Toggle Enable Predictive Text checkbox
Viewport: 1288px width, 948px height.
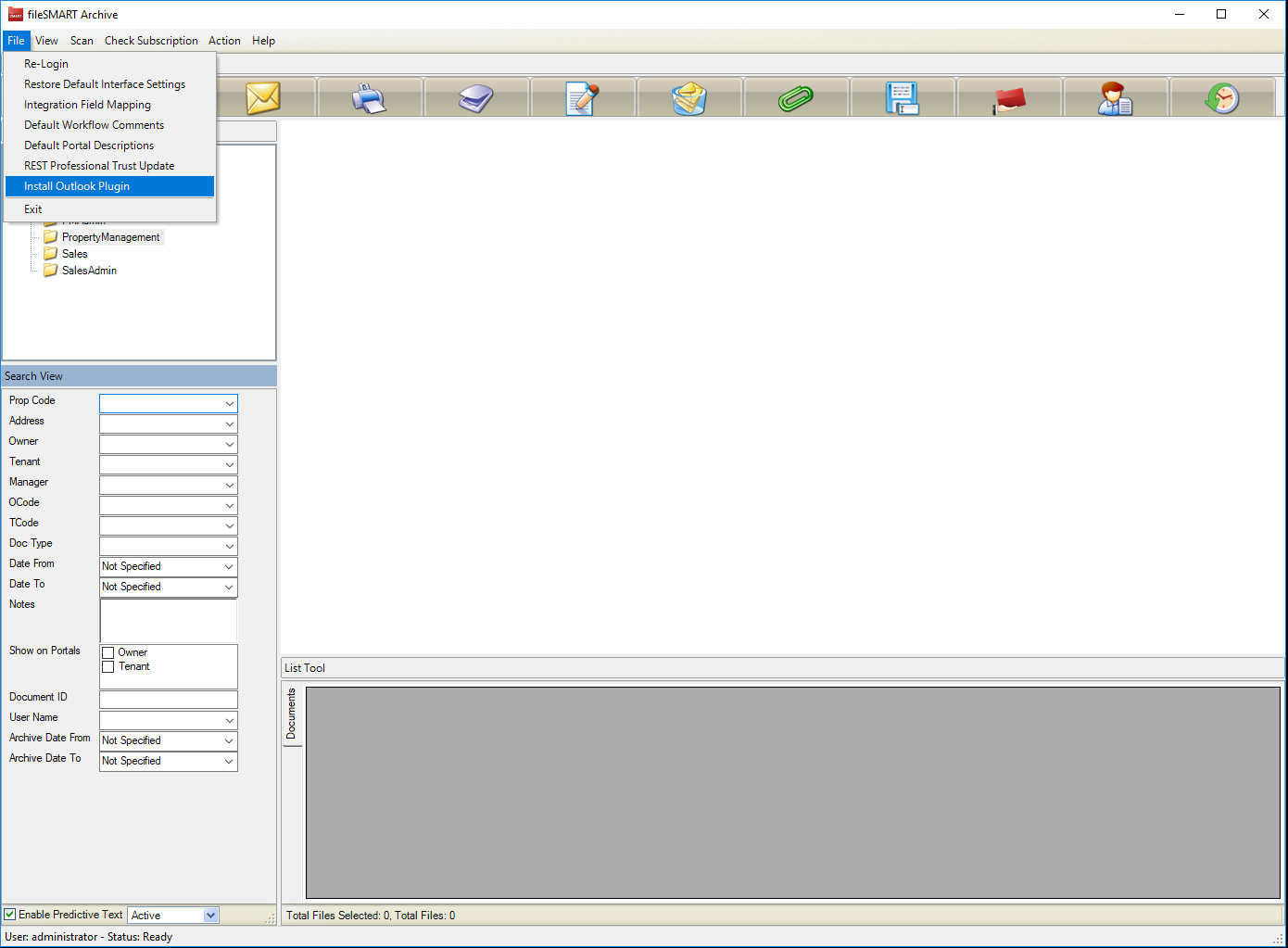[x=10, y=915]
